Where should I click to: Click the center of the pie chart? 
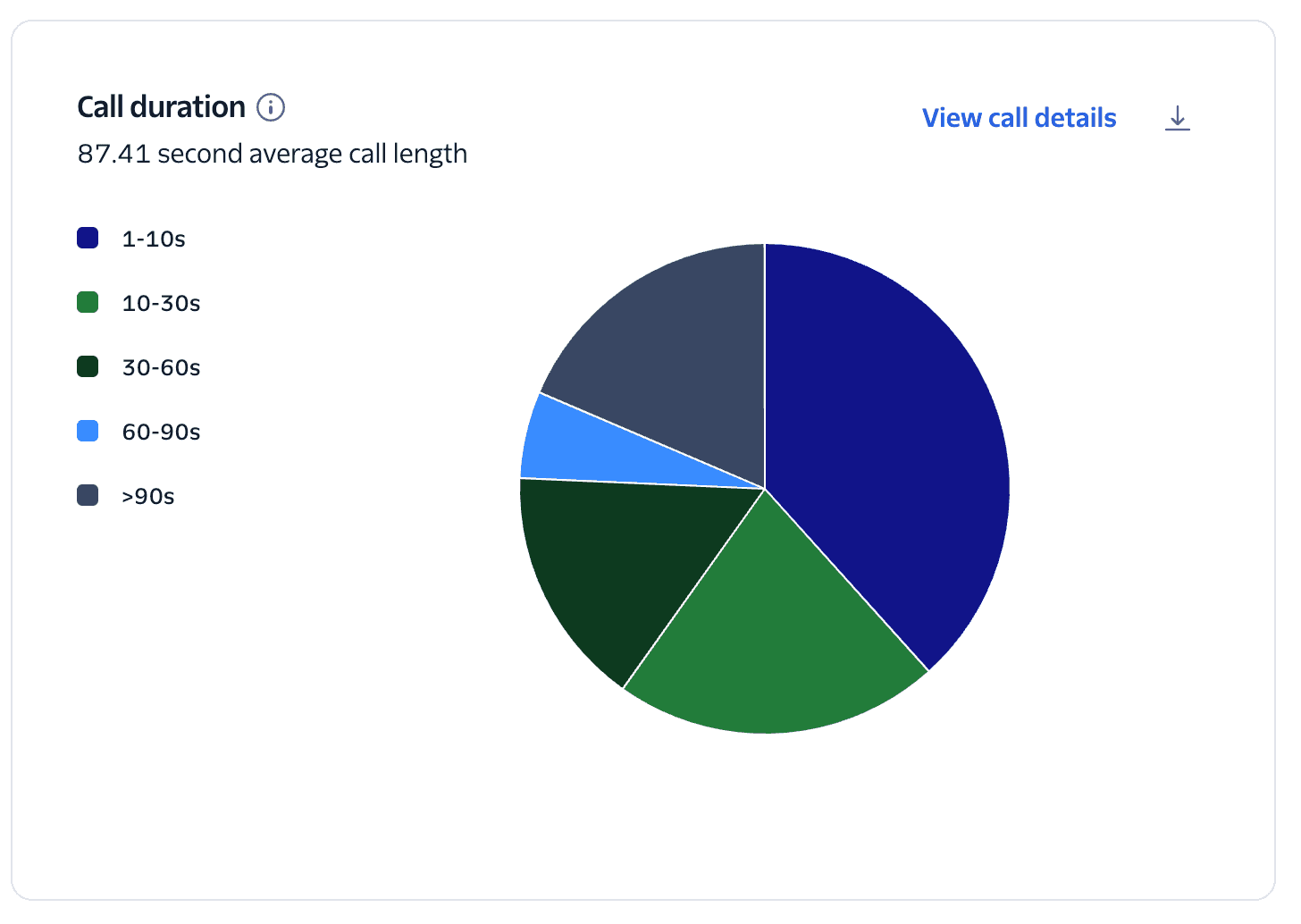click(x=764, y=487)
